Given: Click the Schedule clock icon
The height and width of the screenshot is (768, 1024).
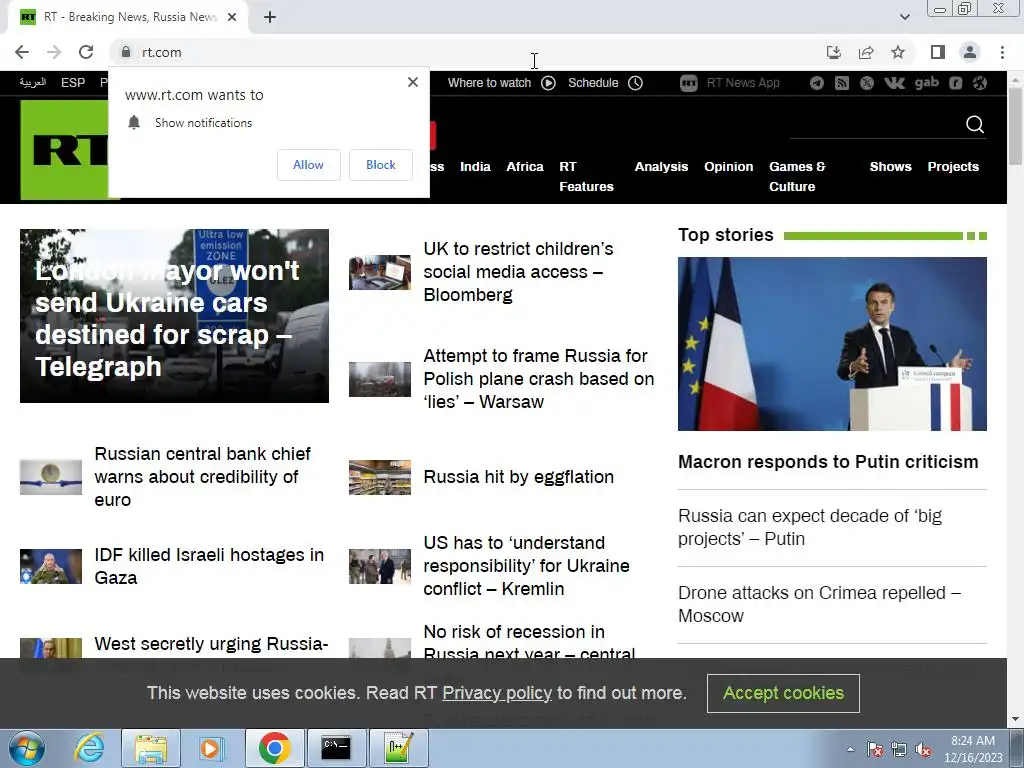Looking at the screenshot, I should tap(635, 83).
